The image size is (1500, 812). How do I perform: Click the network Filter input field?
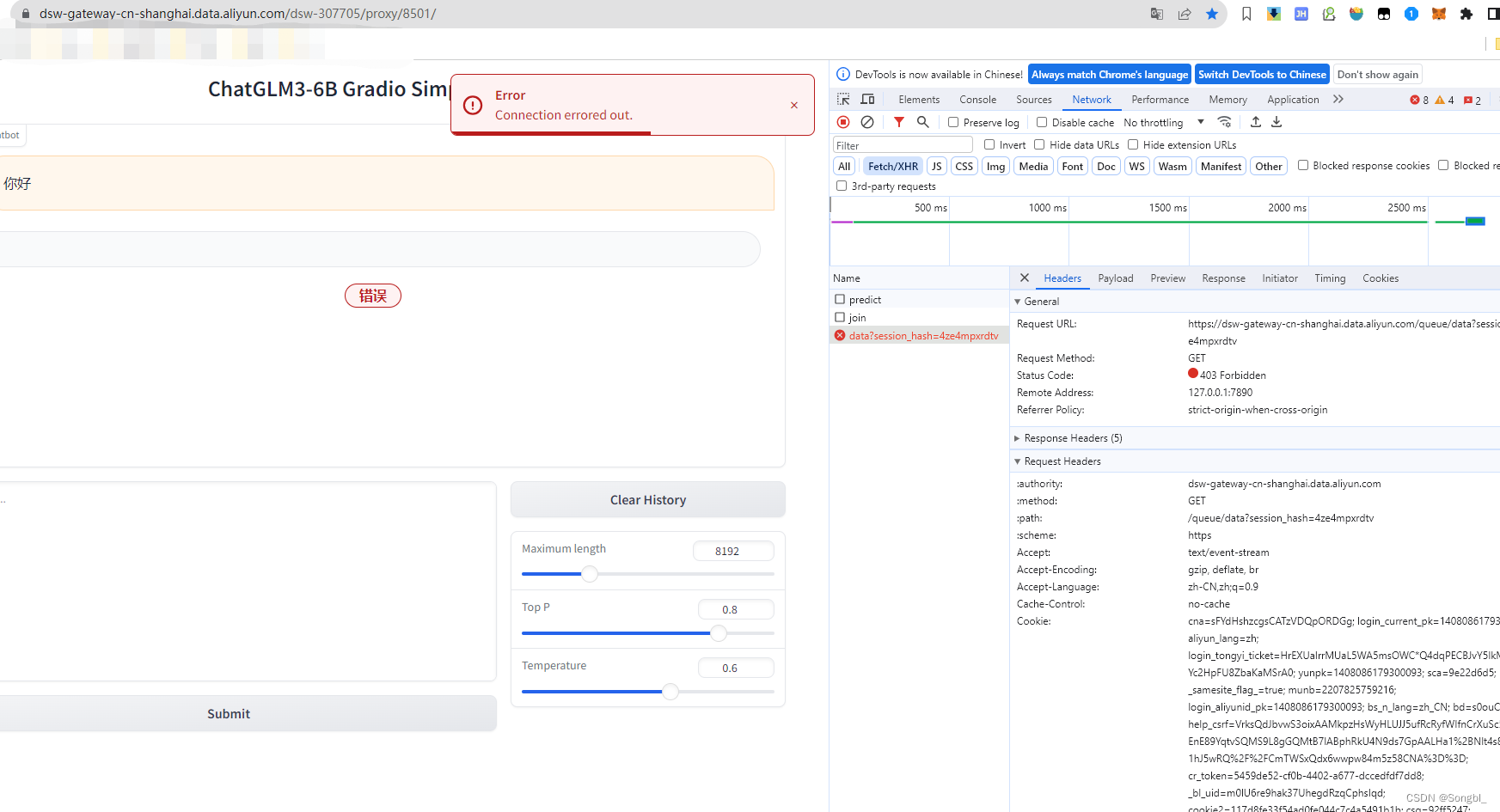click(x=903, y=145)
